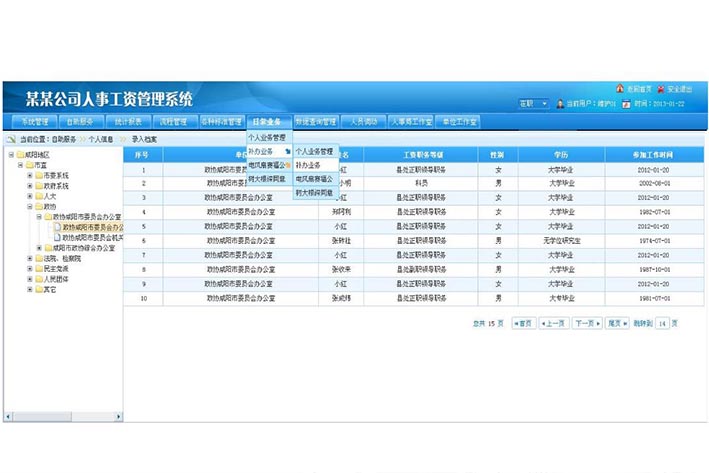This screenshot has height=473, width=709.
Task: Go to first page 首页
Action: pyautogui.click(x=524, y=323)
